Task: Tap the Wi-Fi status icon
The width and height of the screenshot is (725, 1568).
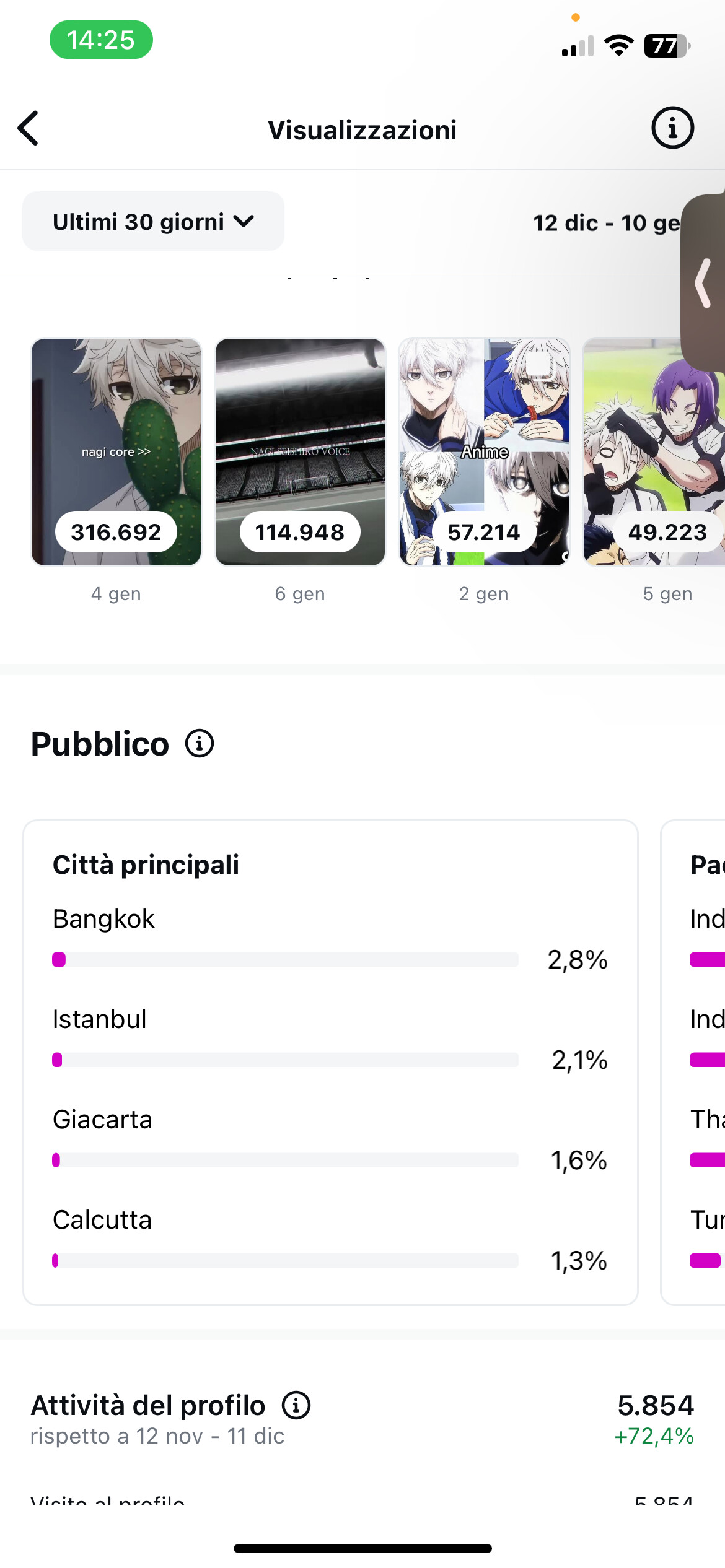Action: 618,45
